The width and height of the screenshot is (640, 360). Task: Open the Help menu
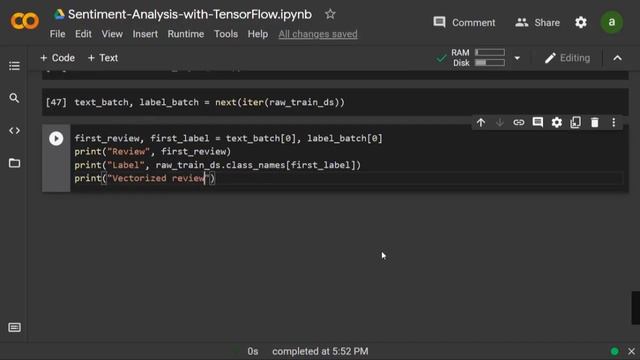pos(258,34)
